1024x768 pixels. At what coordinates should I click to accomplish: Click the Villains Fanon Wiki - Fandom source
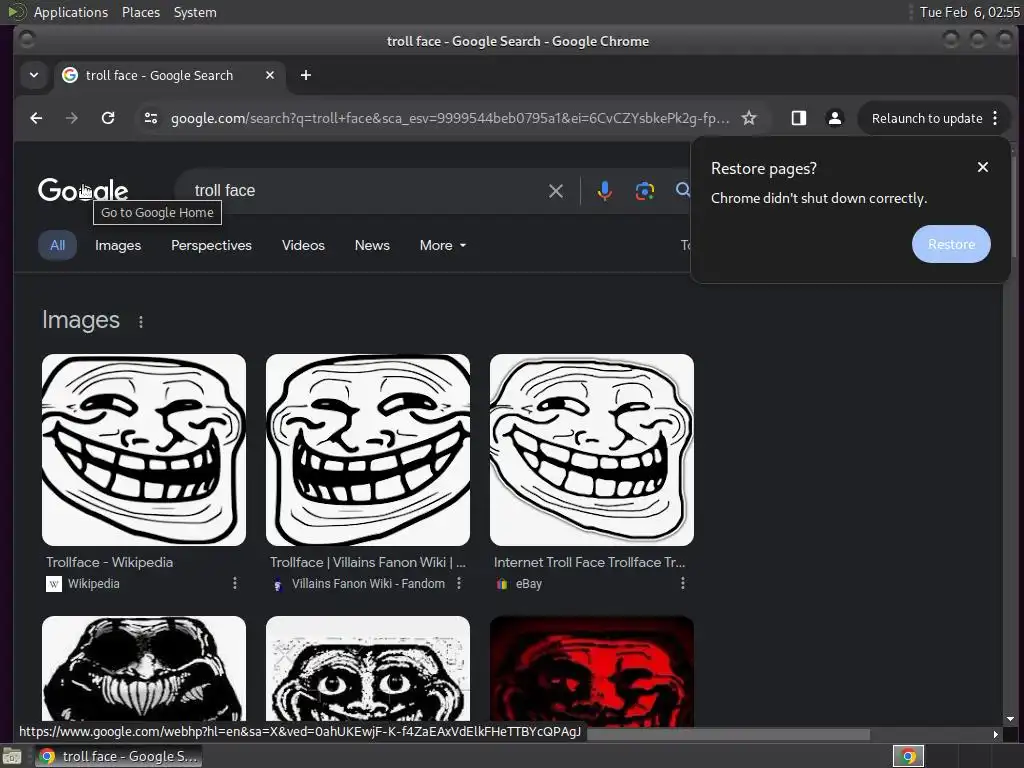tap(368, 584)
